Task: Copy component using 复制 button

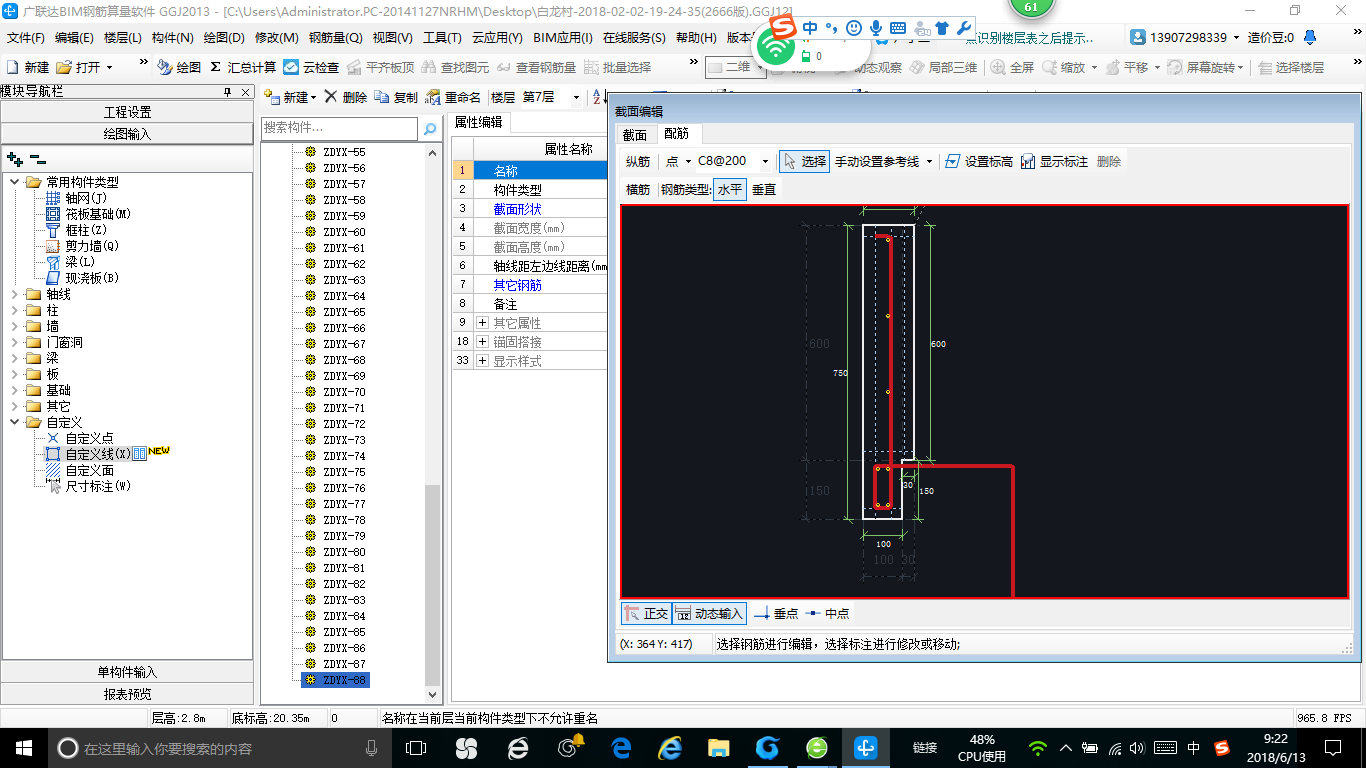Action: pyautogui.click(x=396, y=97)
